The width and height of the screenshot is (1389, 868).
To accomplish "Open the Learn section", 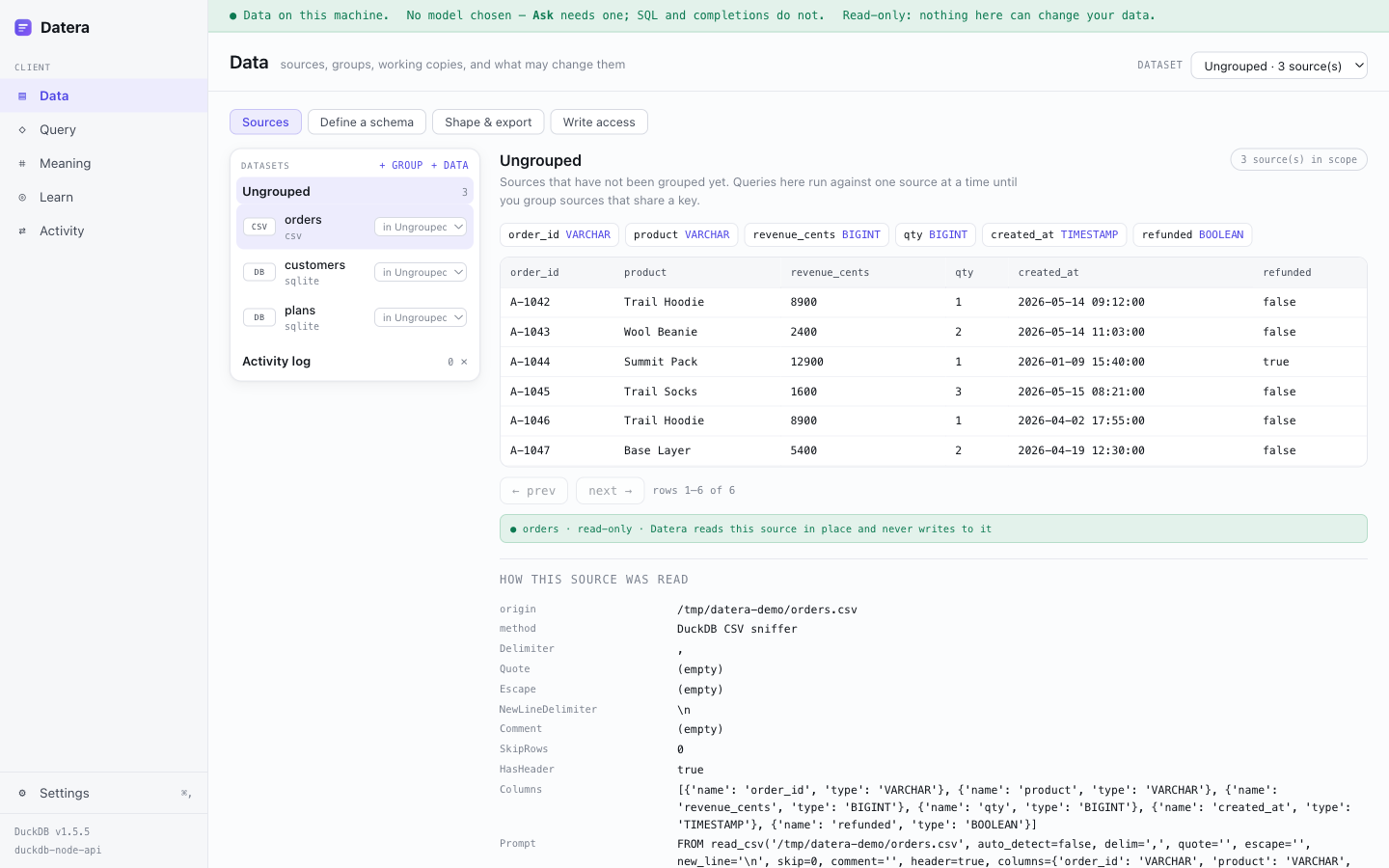I will point(103,197).
